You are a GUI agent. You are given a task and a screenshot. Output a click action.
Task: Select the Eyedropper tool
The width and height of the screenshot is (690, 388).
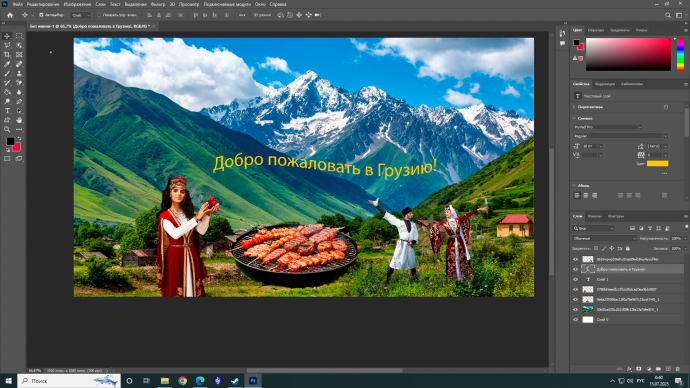7,64
